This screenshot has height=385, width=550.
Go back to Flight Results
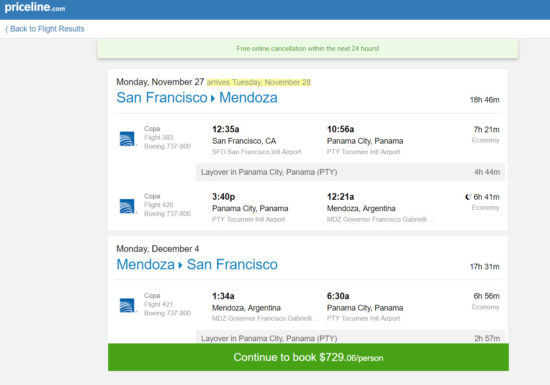tap(45, 29)
